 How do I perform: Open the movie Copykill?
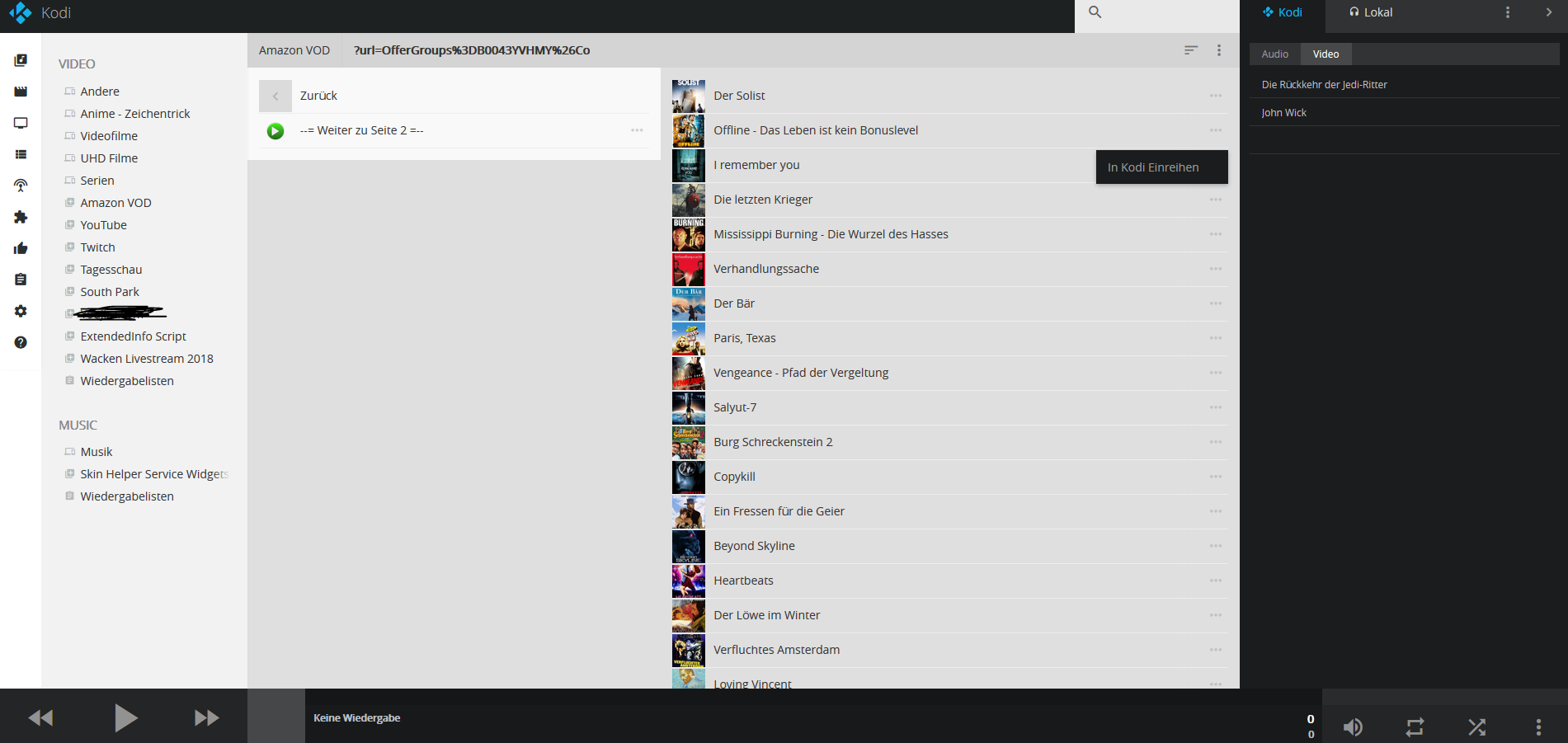tap(734, 477)
